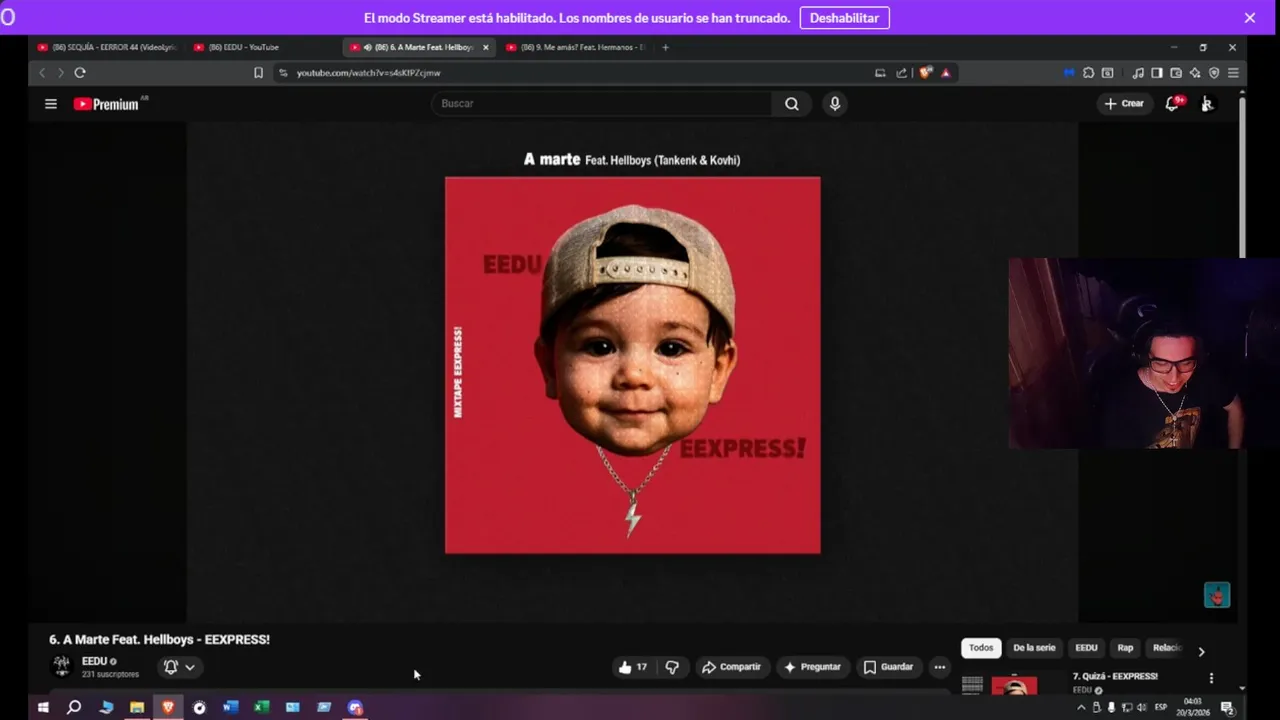The height and width of the screenshot is (720, 1280).
Task: Open Excel from the taskbar
Action: [261, 707]
